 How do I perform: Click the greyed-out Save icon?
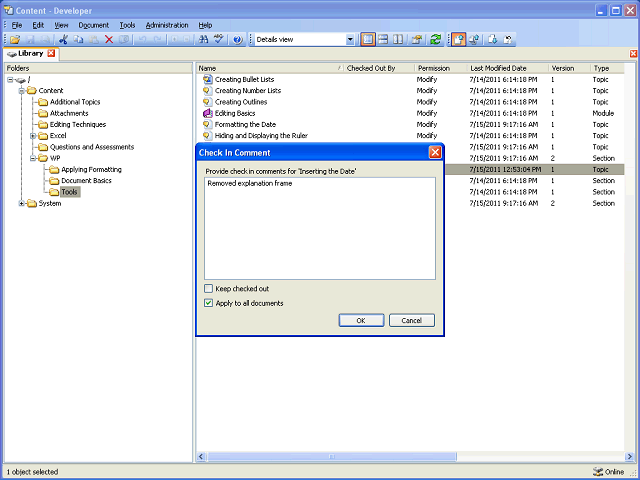[x=31, y=40]
